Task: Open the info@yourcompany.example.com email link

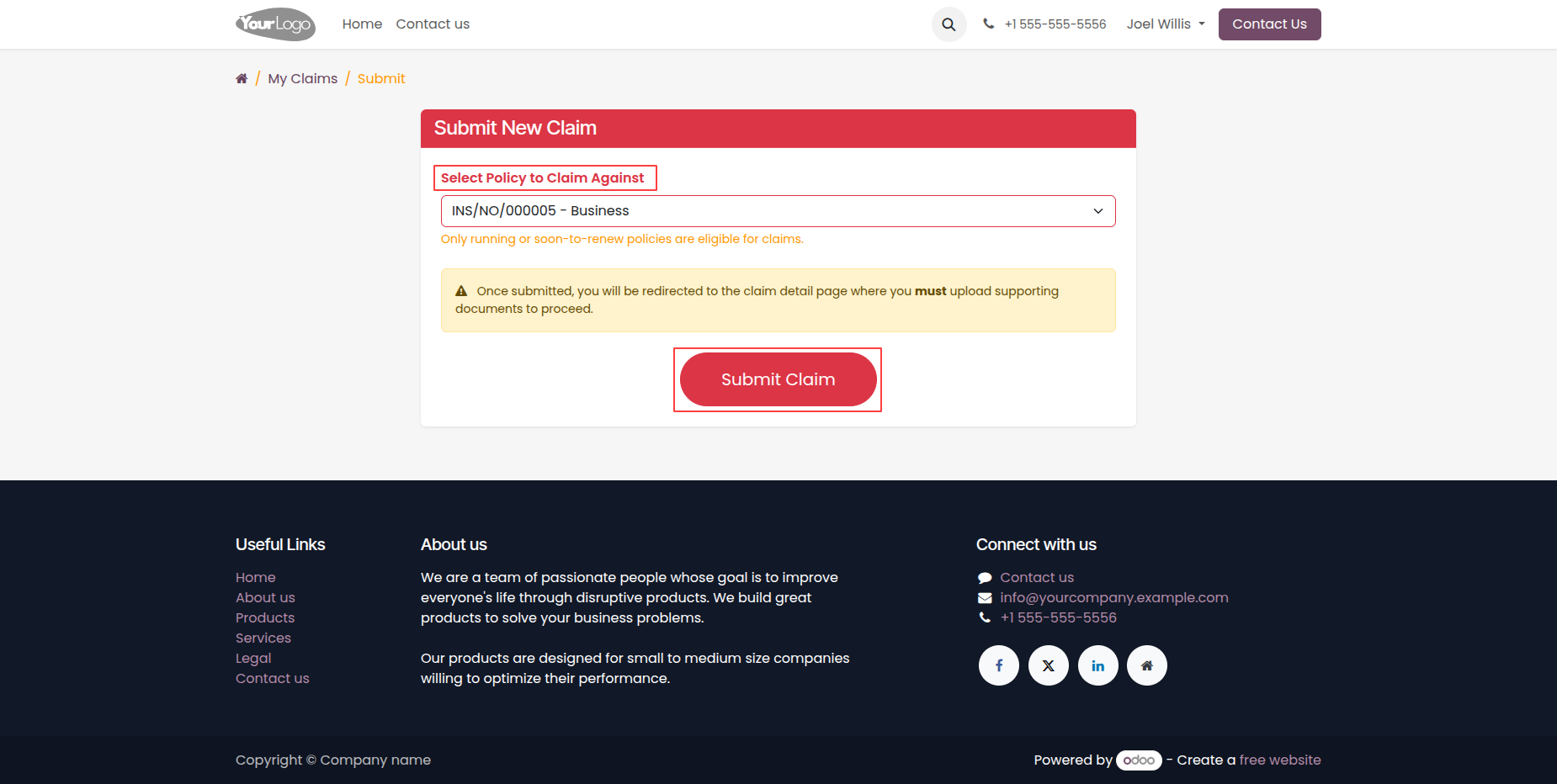Action: [x=1114, y=597]
